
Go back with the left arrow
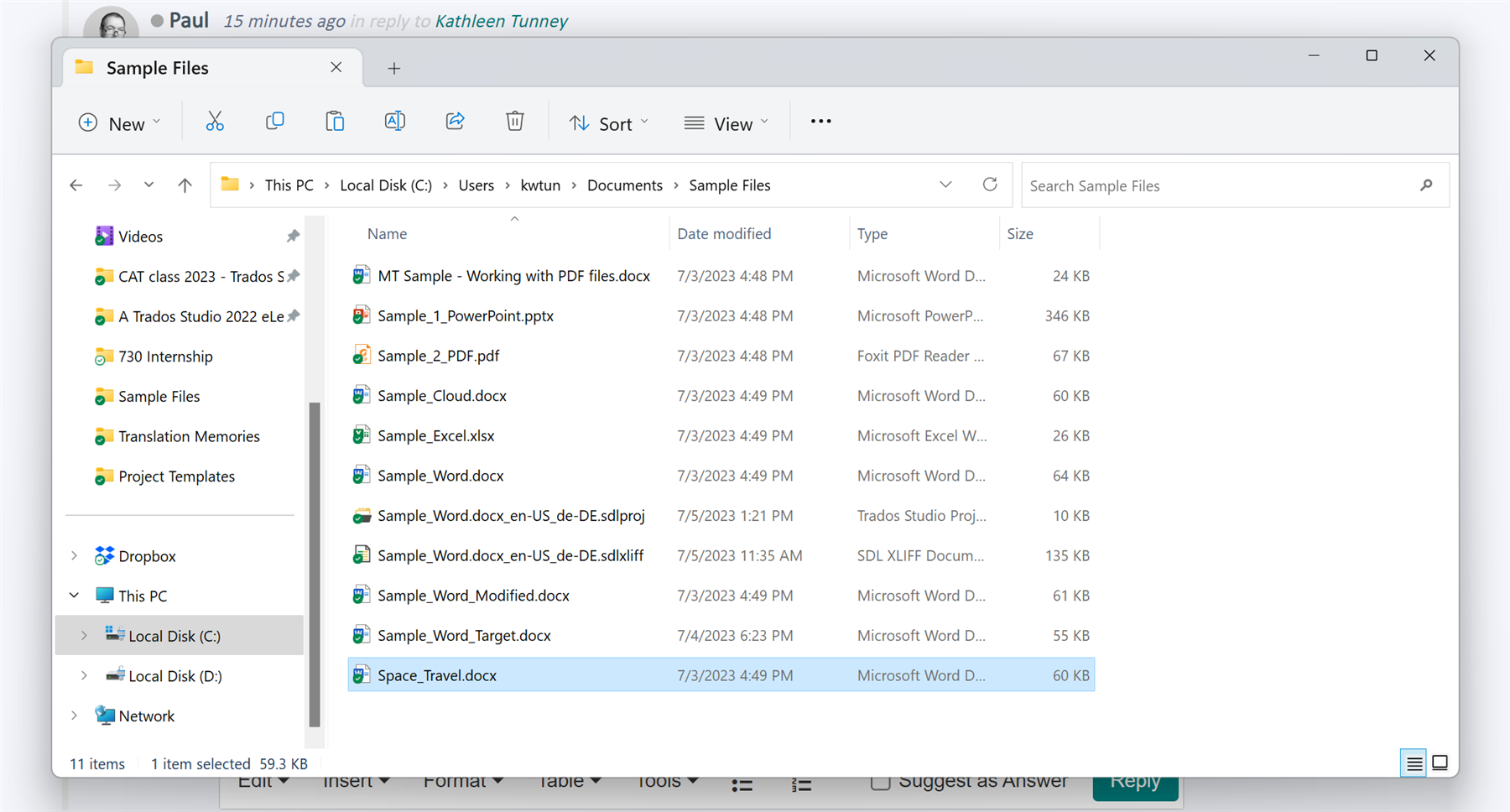tap(76, 185)
